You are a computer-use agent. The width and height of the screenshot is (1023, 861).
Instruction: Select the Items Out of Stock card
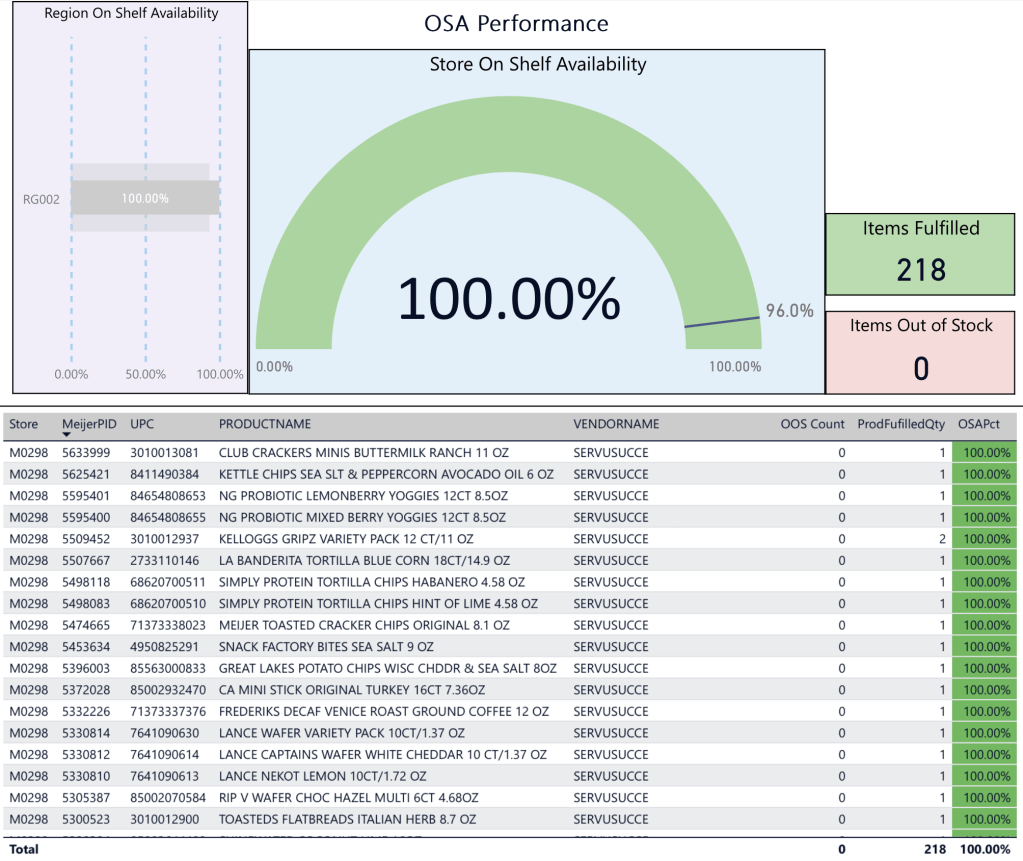point(920,352)
